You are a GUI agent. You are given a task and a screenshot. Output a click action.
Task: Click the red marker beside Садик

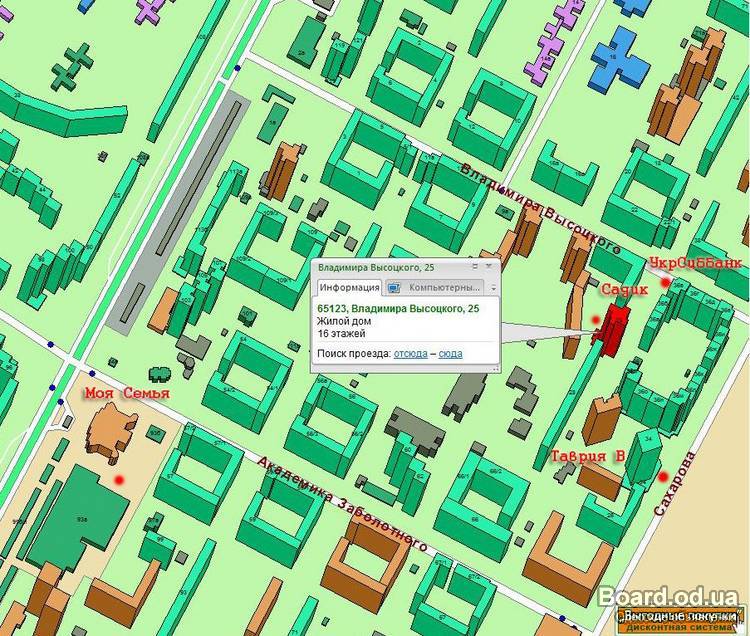[x=596, y=320]
